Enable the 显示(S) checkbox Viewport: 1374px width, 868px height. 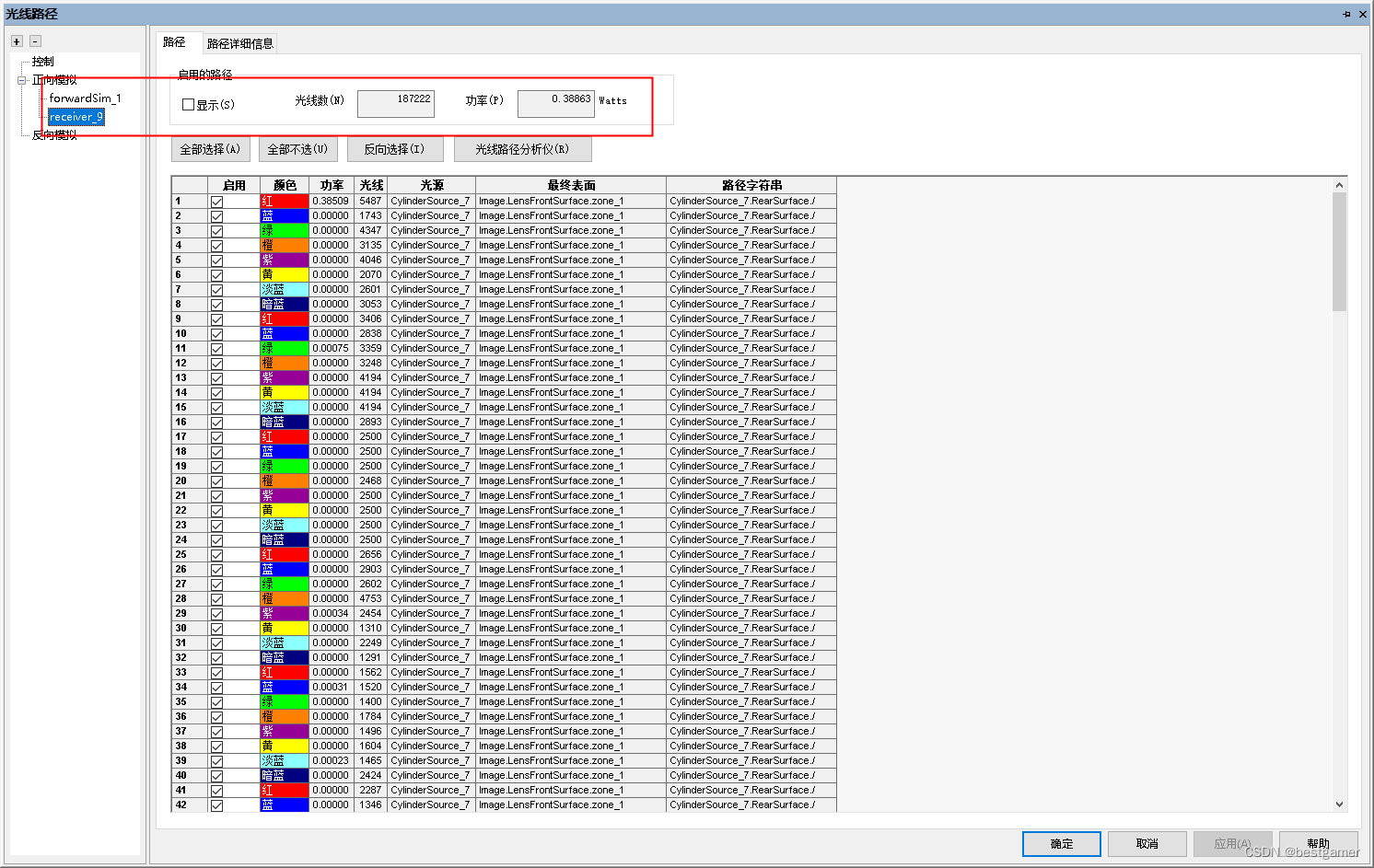[188, 104]
